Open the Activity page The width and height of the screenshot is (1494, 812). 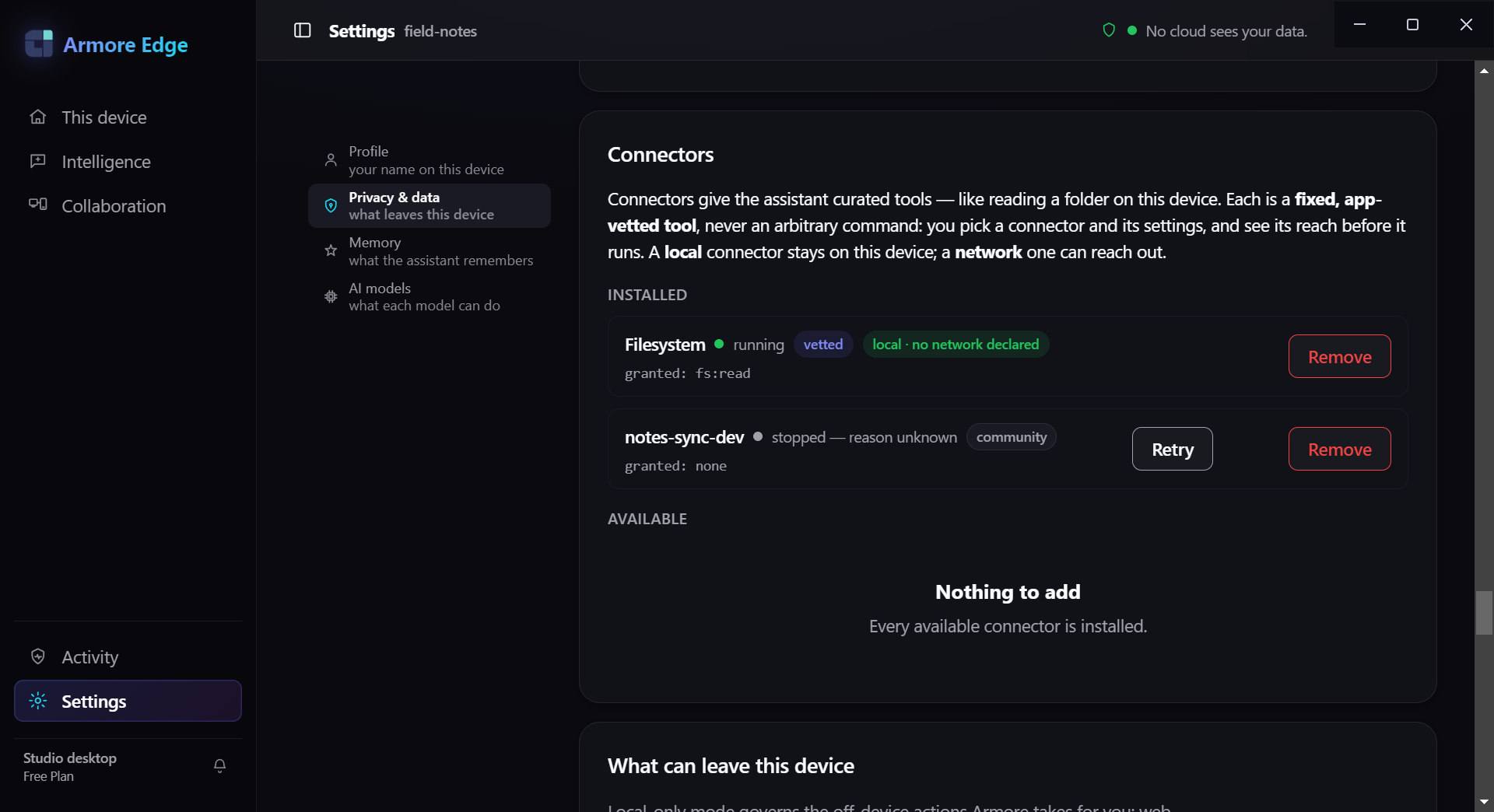[128, 656]
